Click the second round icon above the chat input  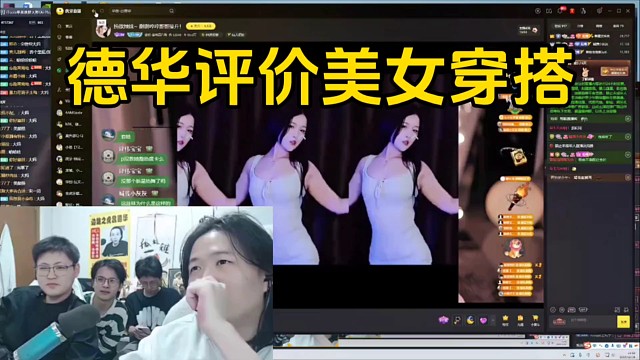coord(562,310)
